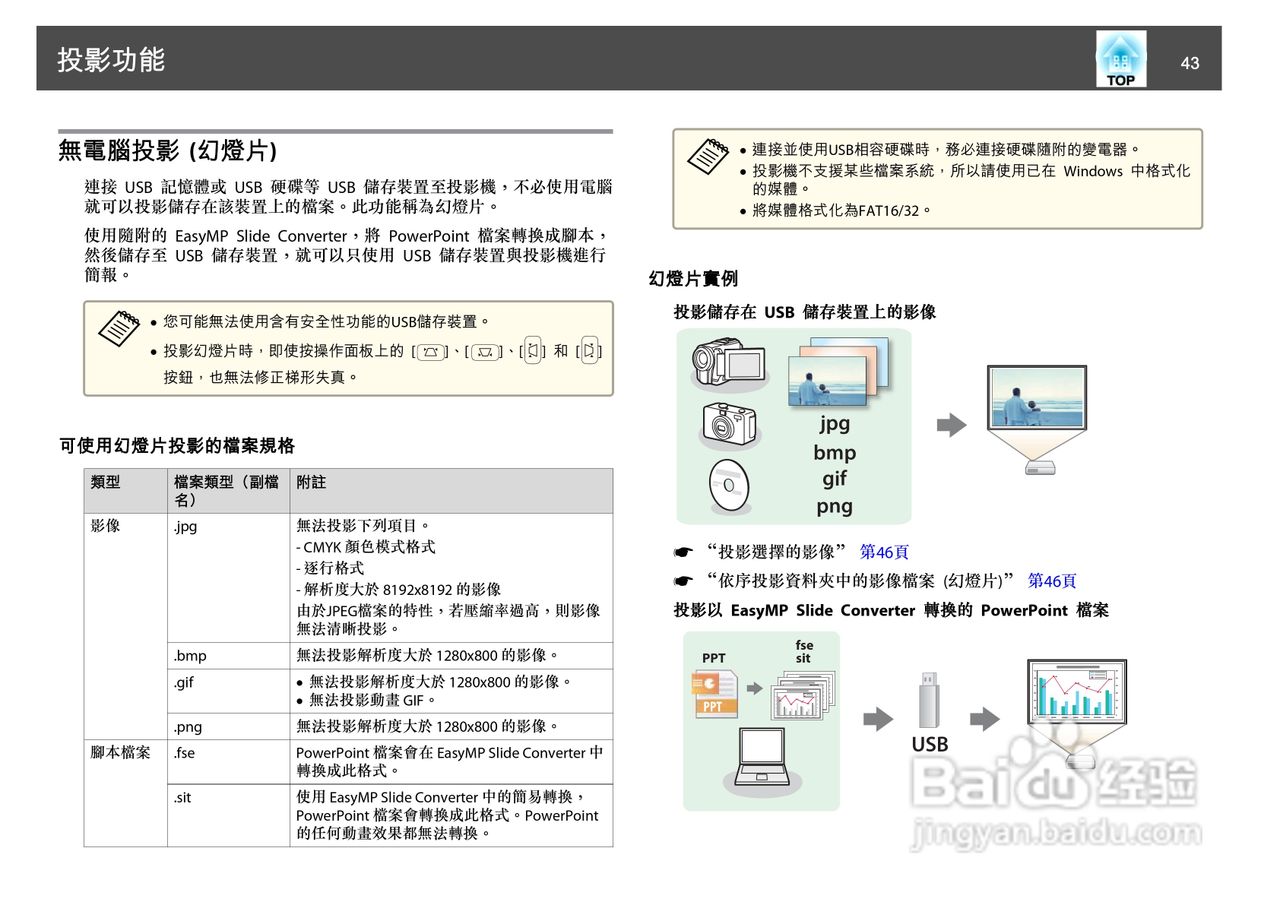Click the projected beach image screen
Viewport: 1280px width, 905px height.
tap(1037, 398)
